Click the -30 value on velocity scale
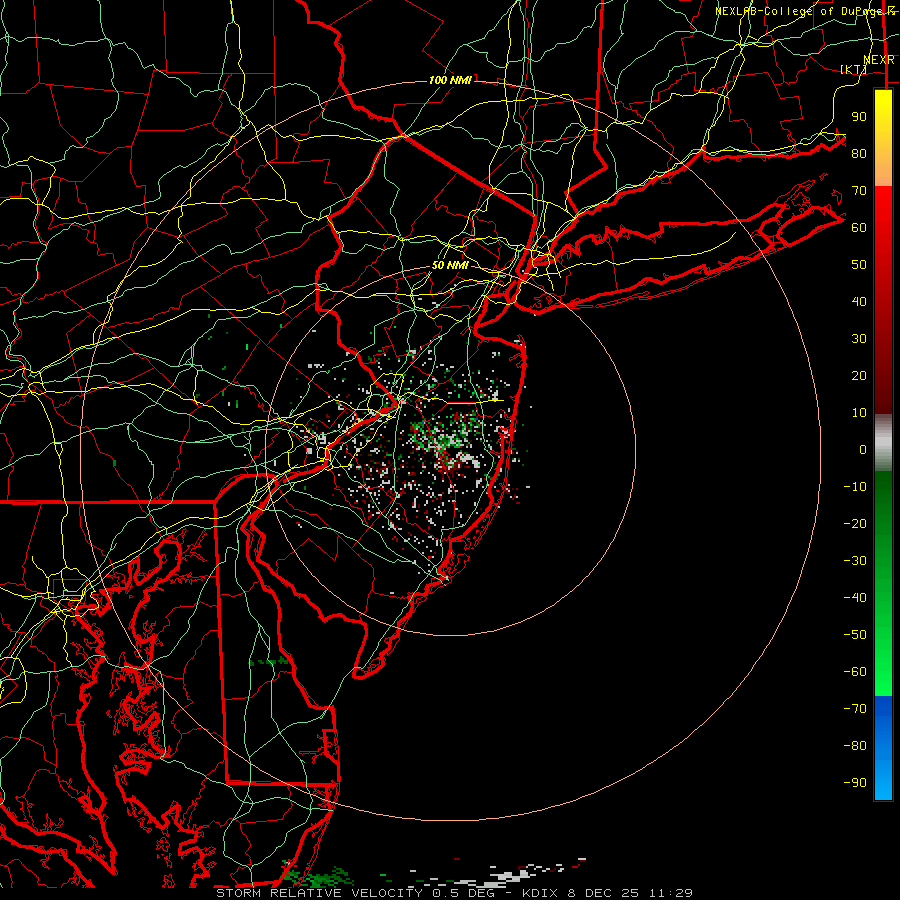 tap(855, 561)
